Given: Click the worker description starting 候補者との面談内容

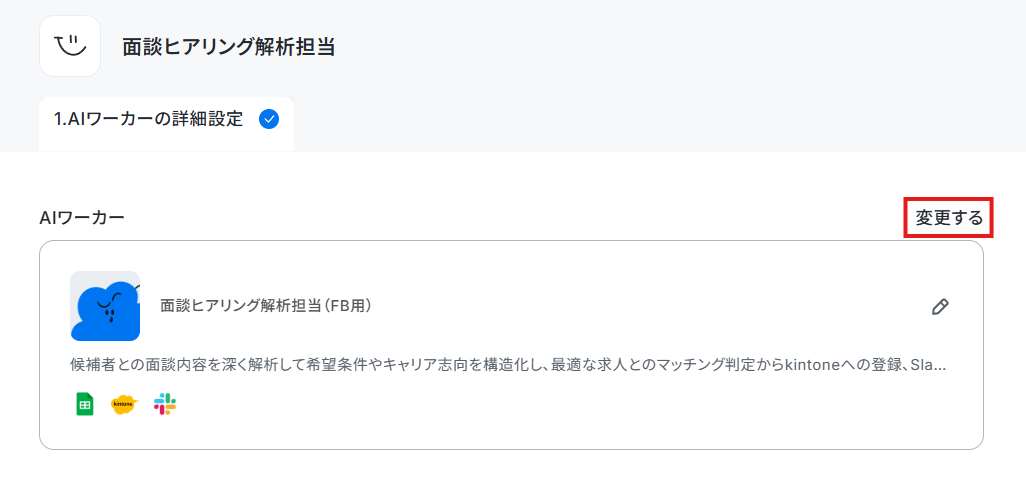Looking at the screenshot, I should (x=508, y=365).
